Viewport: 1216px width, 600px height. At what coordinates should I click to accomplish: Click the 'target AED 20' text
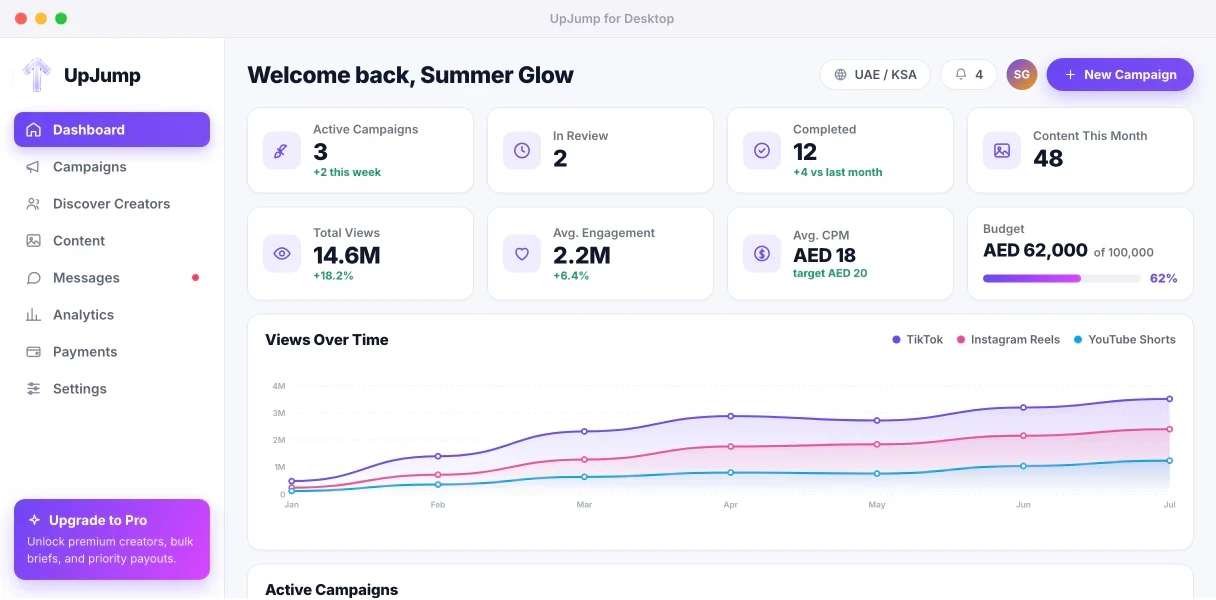coord(830,273)
